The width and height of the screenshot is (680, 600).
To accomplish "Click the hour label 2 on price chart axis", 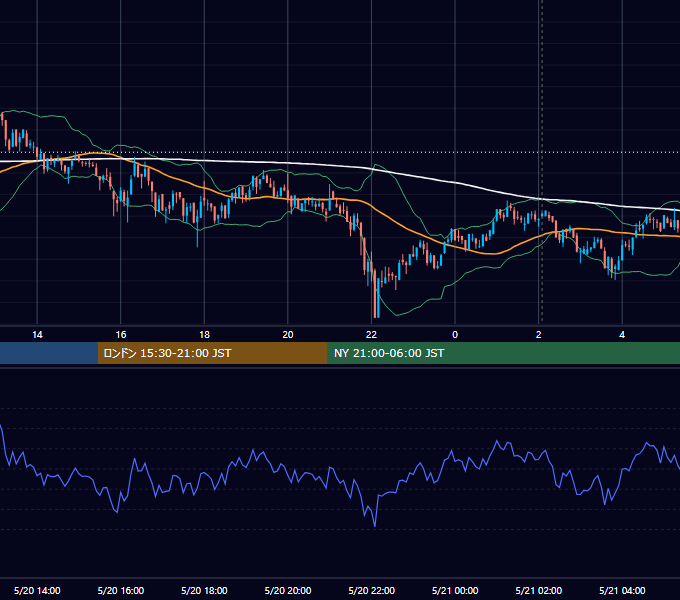I will [539, 335].
